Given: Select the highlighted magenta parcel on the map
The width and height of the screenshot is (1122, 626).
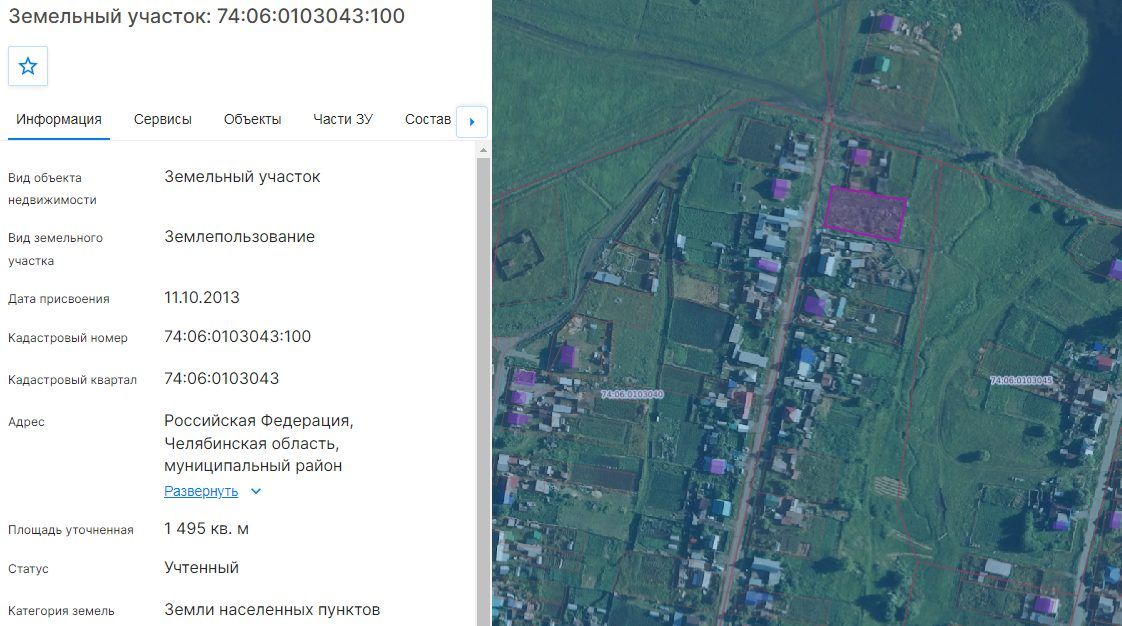Looking at the screenshot, I should coord(865,213).
